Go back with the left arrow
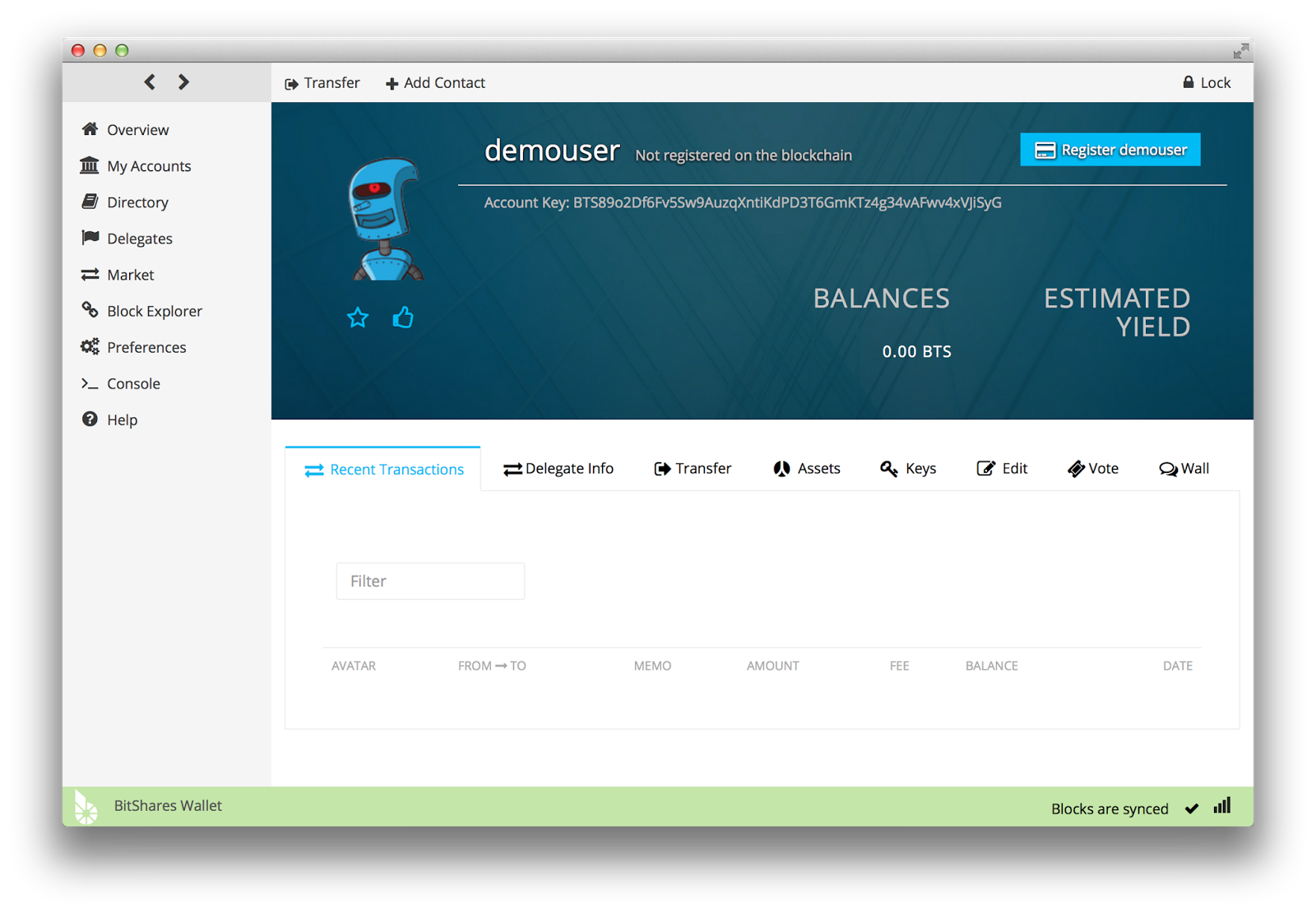Image resolution: width=1316 pixels, height=913 pixels. [150, 82]
